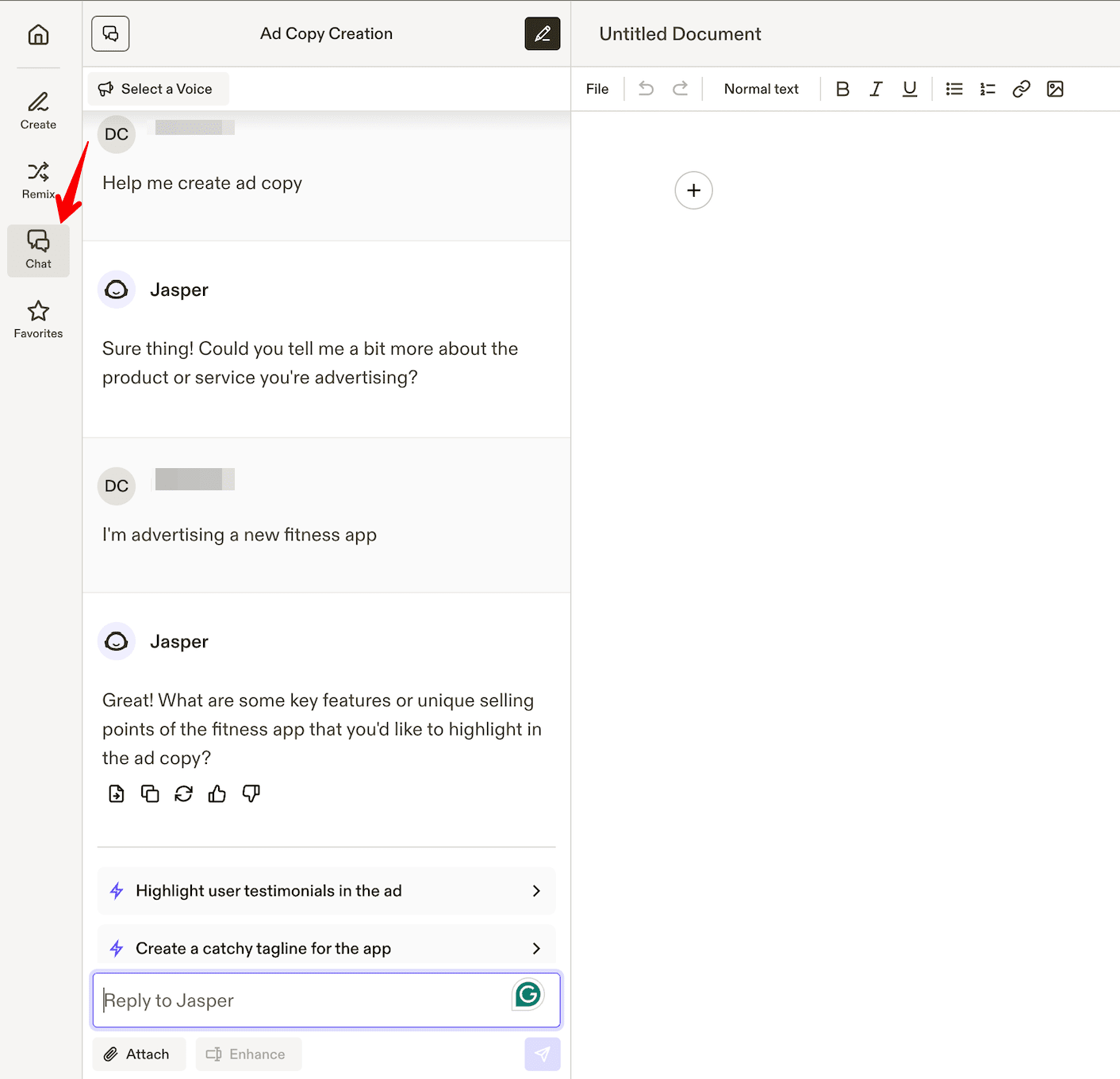Go to the Home icon in sidebar
This screenshot has height=1079, width=1120.
coord(38,34)
